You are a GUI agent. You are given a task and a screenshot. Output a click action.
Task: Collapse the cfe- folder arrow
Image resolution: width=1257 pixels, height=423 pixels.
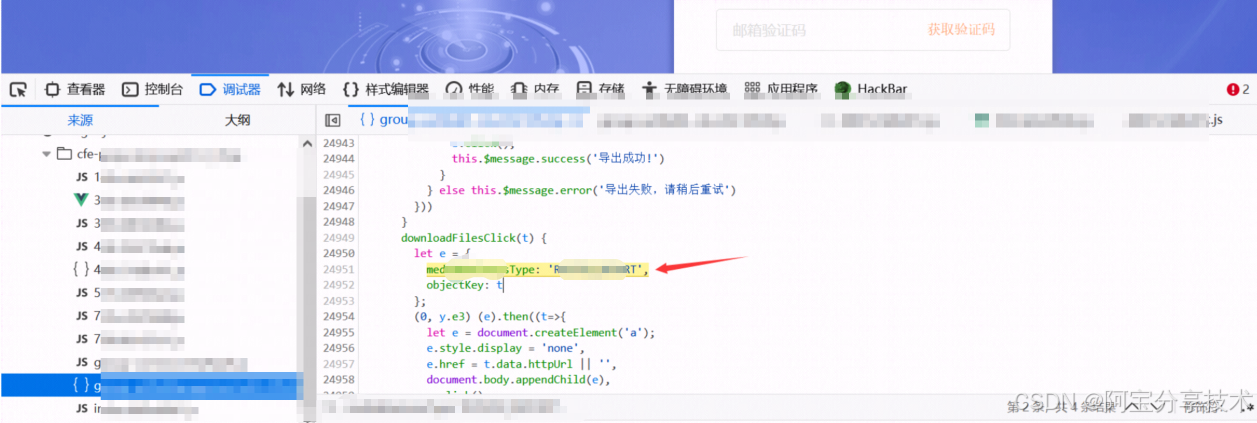pyautogui.click(x=46, y=154)
